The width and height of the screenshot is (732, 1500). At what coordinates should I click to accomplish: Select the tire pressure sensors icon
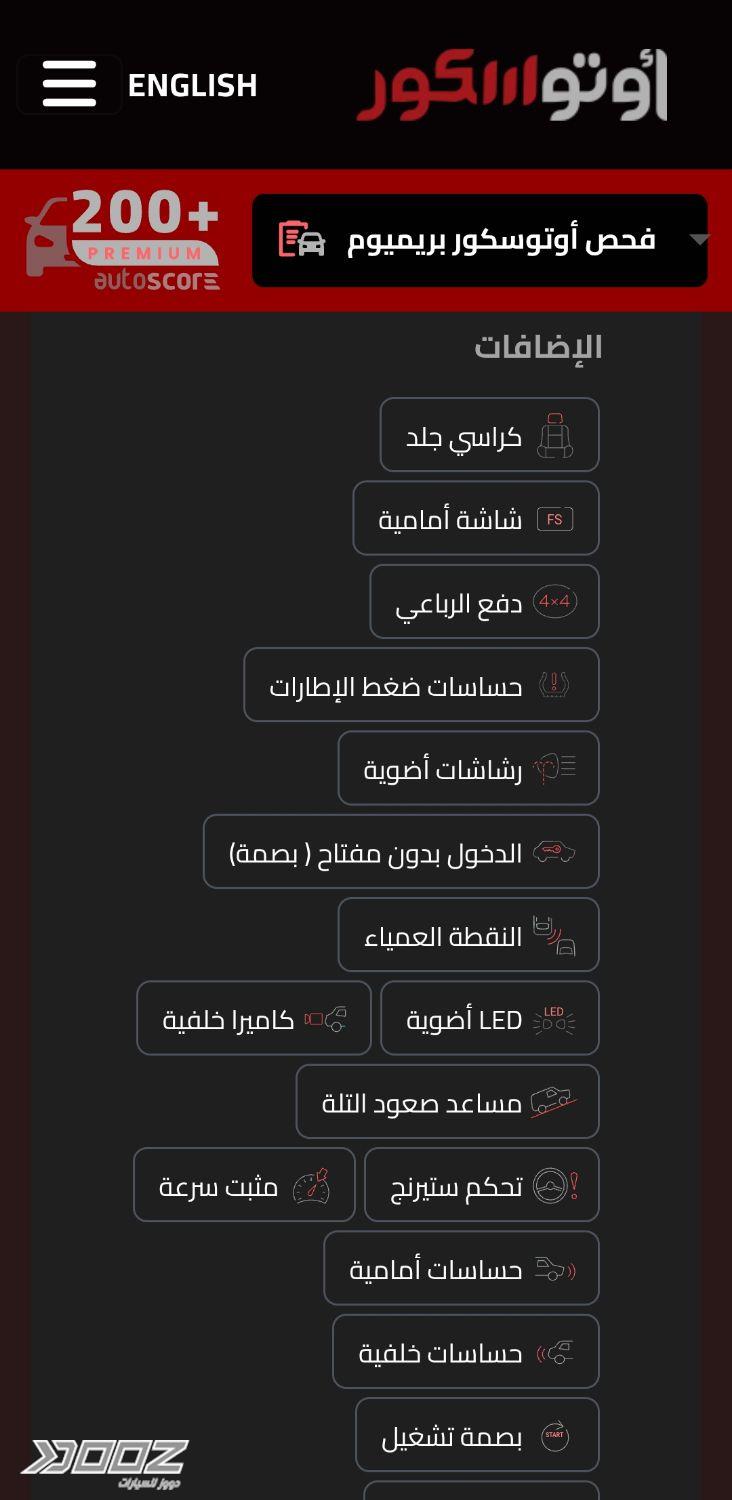pyautogui.click(x=554, y=685)
